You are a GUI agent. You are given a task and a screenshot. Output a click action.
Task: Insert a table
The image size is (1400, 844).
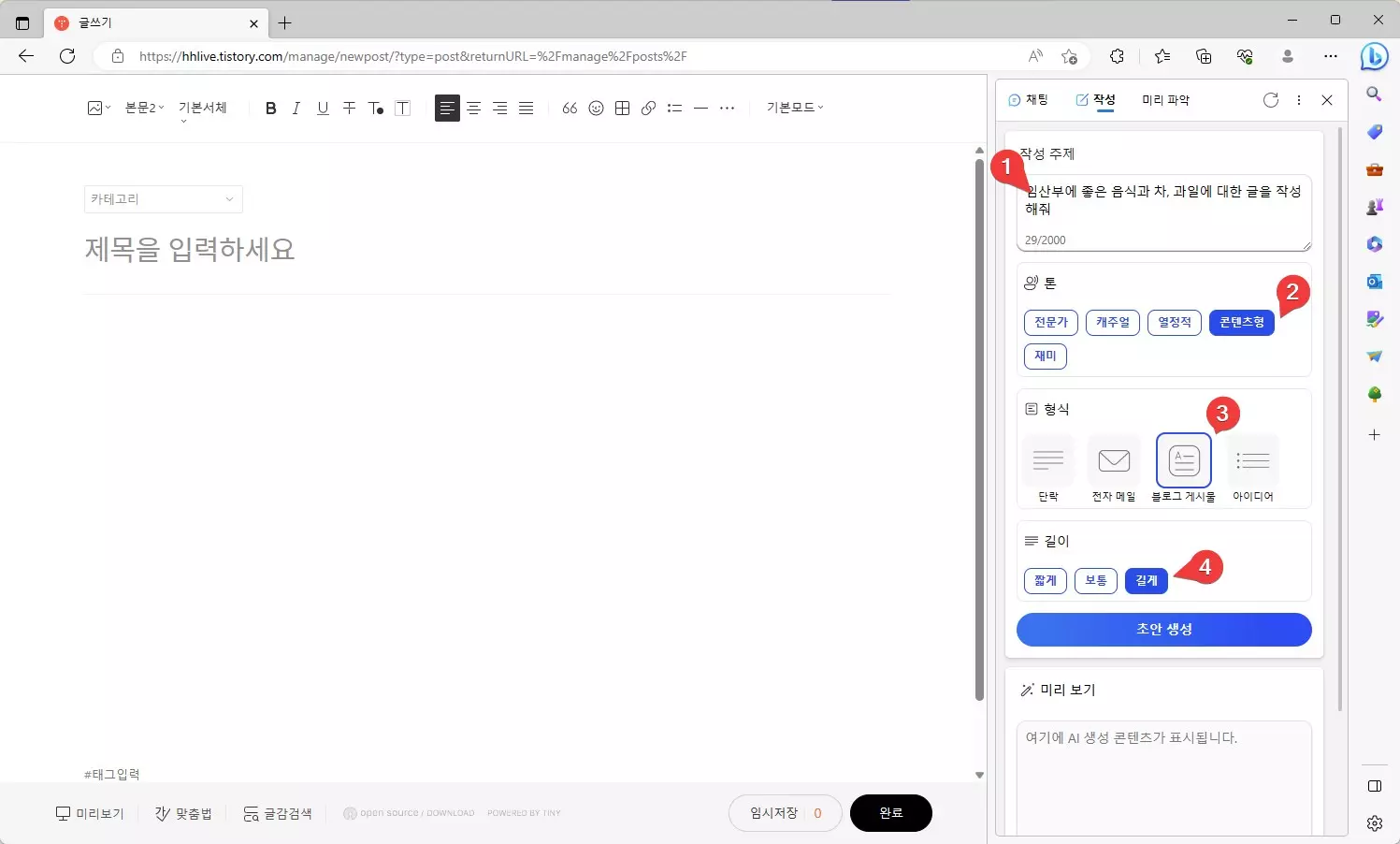pyautogui.click(x=623, y=109)
